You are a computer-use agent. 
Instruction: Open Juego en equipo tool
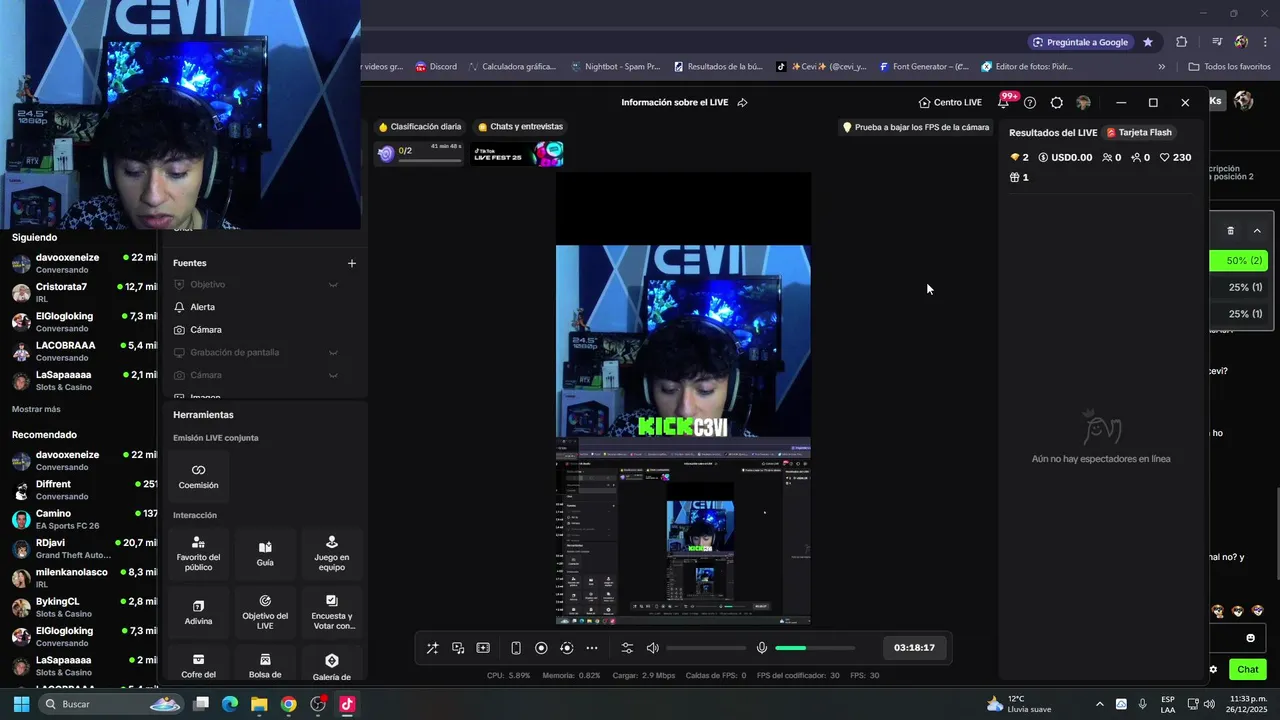click(332, 554)
